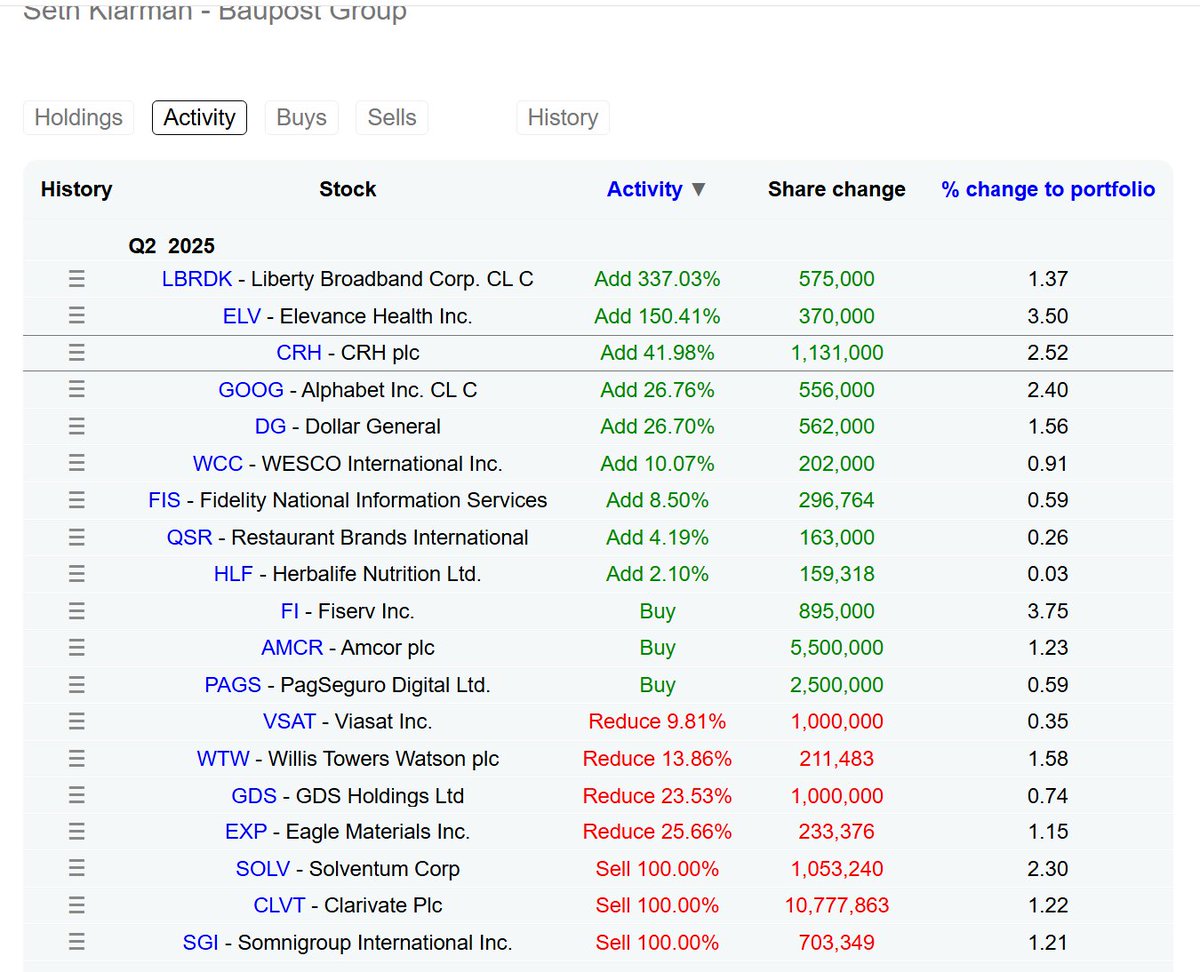Click the 'Add 150.41%' activity cell
The height and width of the screenshot is (972, 1200).
tap(657, 316)
